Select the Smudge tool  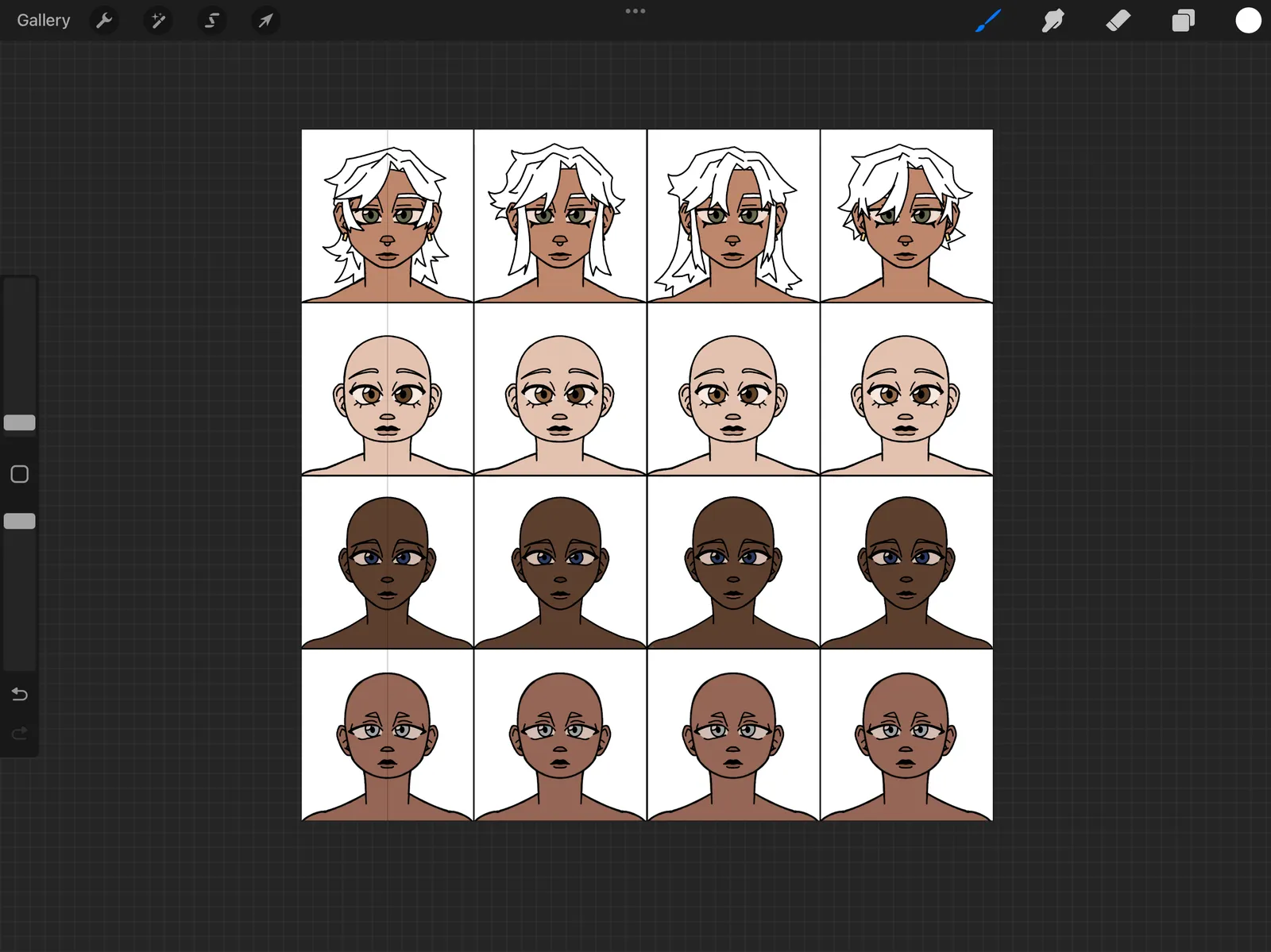point(1053,21)
